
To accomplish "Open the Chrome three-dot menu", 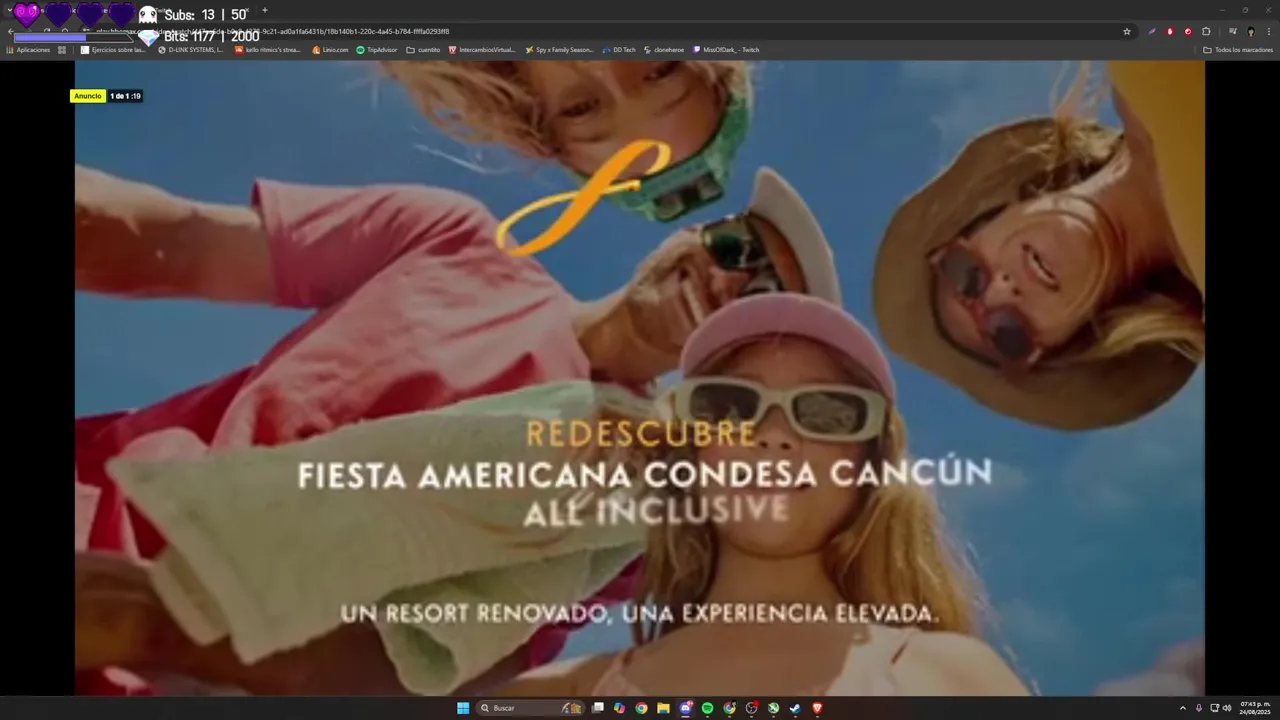I will pyautogui.click(x=1268, y=31).
